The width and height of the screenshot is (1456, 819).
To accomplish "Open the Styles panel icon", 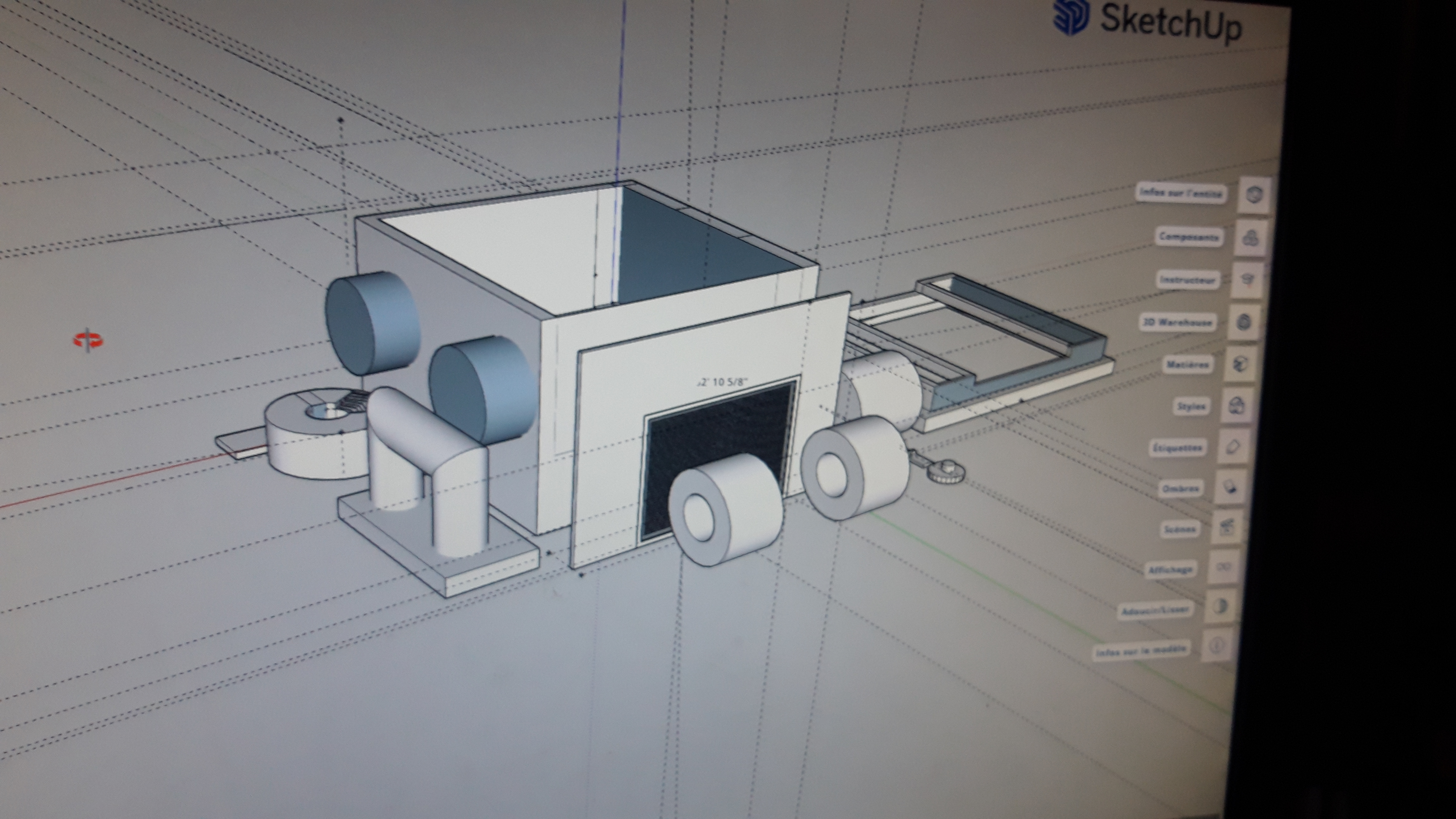I will coord(1237,406).
